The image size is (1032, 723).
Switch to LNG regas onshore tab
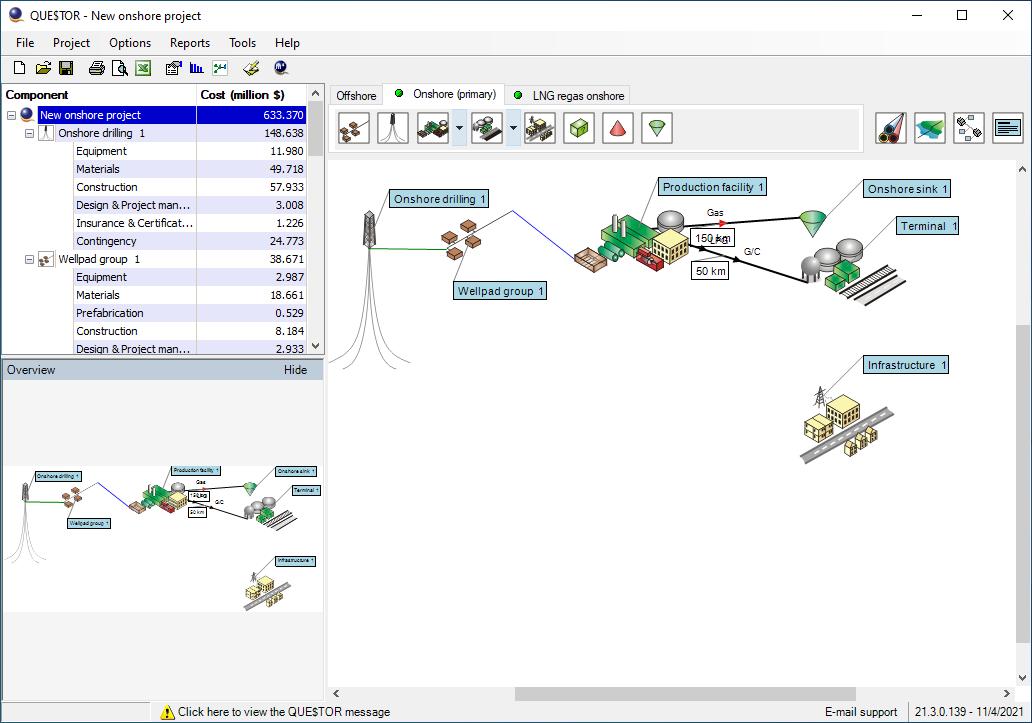(x=568, y=95)
